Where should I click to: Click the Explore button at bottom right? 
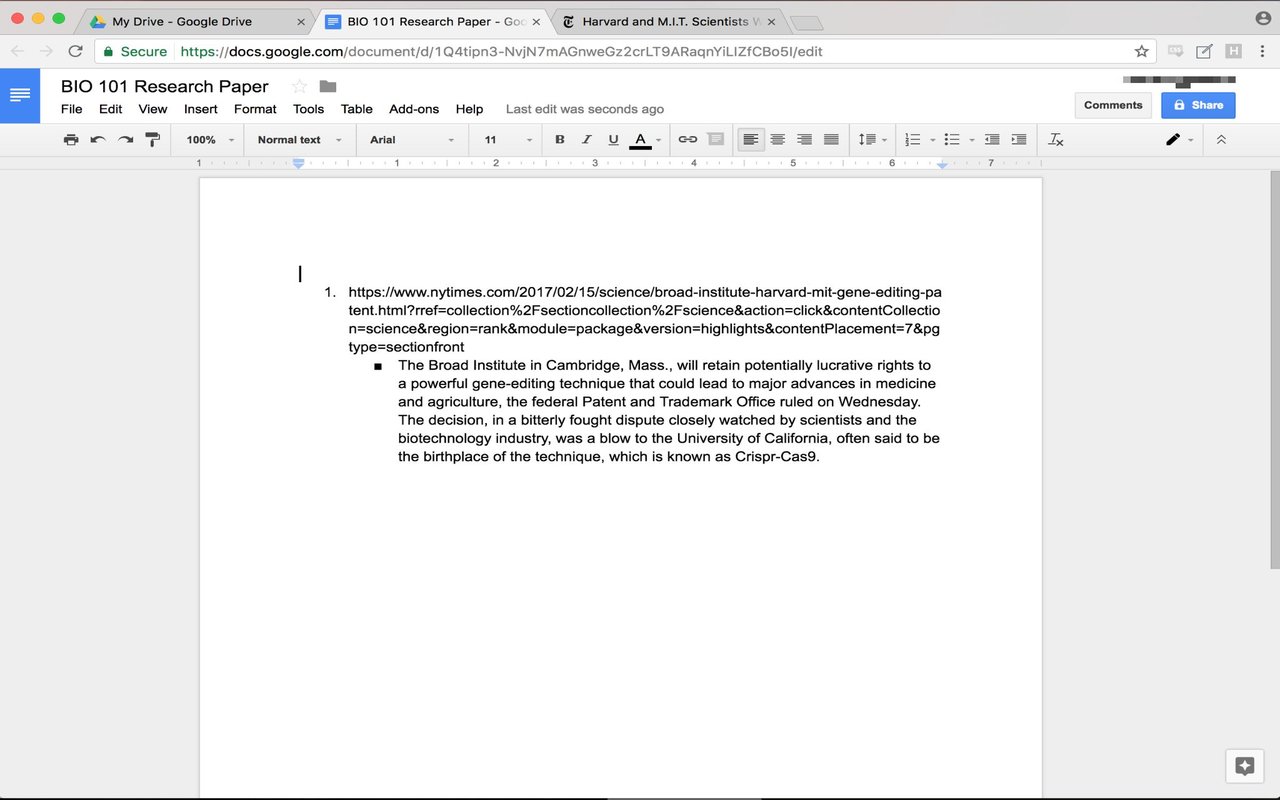[1245, 766]
